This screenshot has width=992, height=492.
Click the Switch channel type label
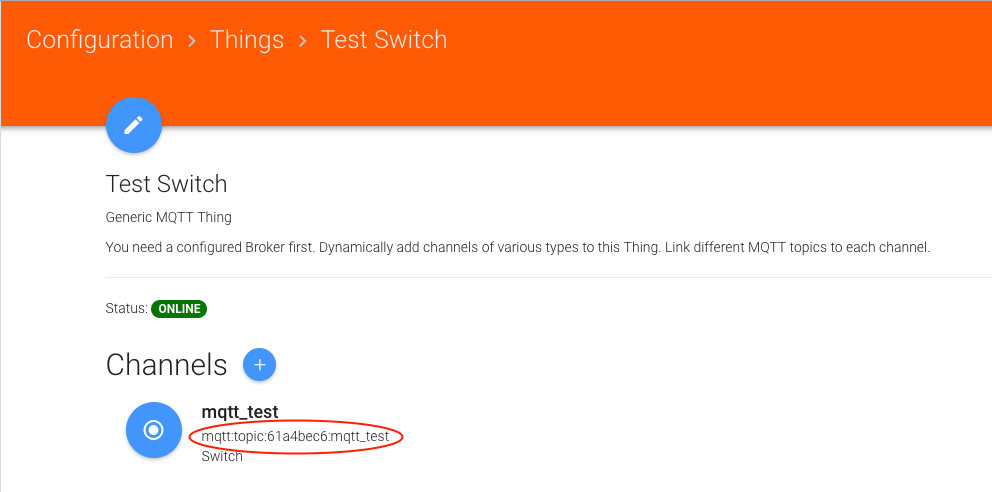tap(222, 456)
